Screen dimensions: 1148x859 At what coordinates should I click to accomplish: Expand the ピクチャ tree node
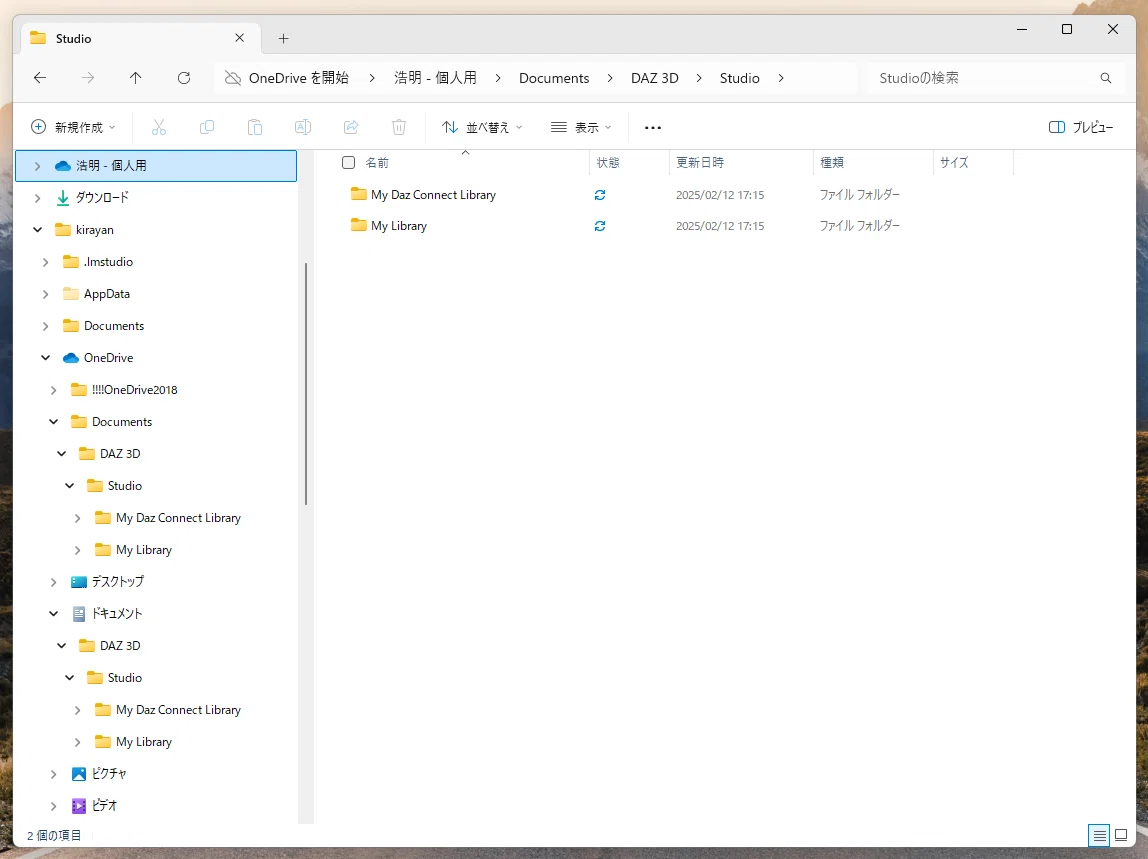click(53, 774)
